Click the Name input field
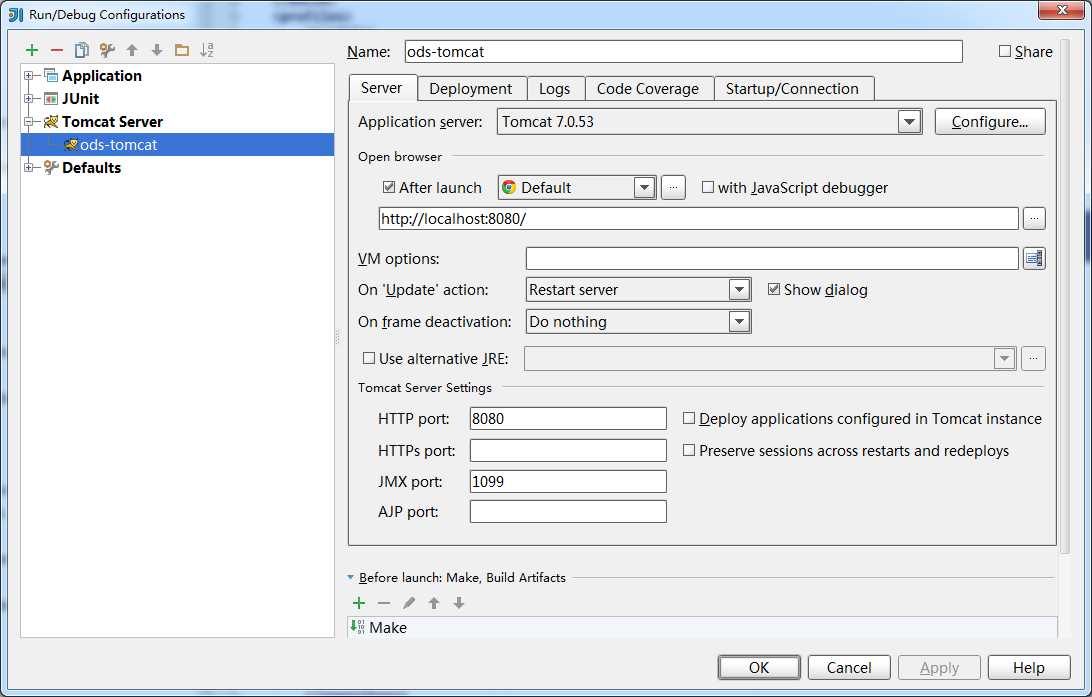1092x697 pixels. pyautogui.click(x=683, y=52)
